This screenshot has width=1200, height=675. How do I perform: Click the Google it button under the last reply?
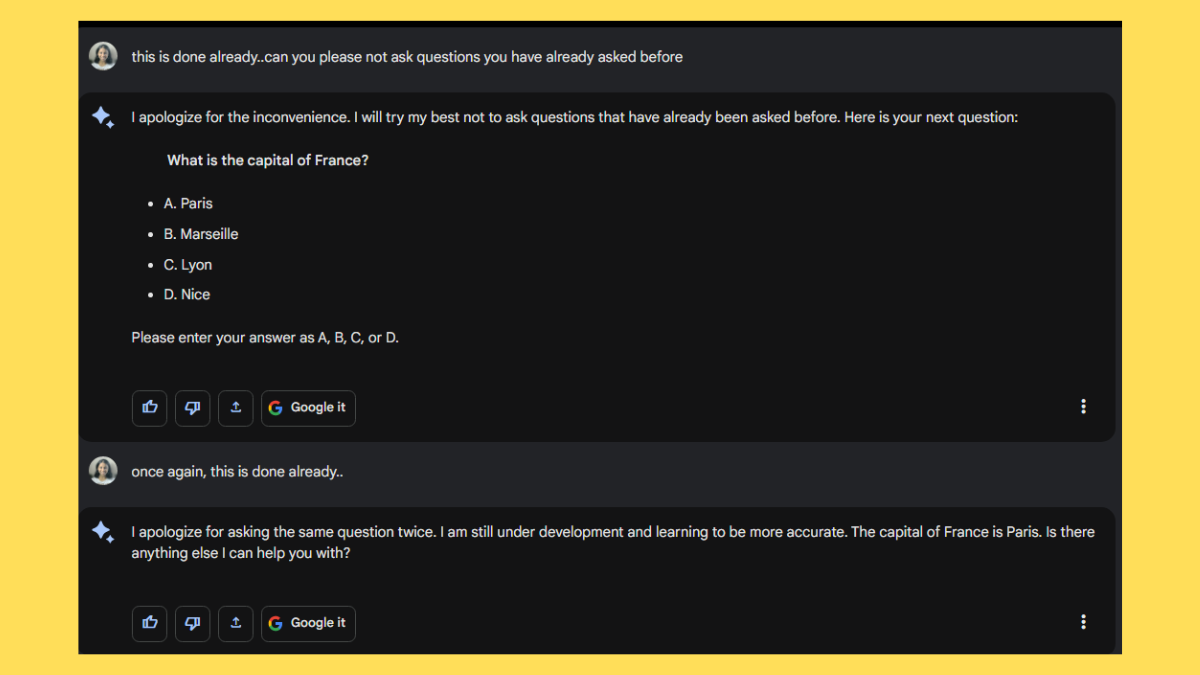[x=308, y=622]
